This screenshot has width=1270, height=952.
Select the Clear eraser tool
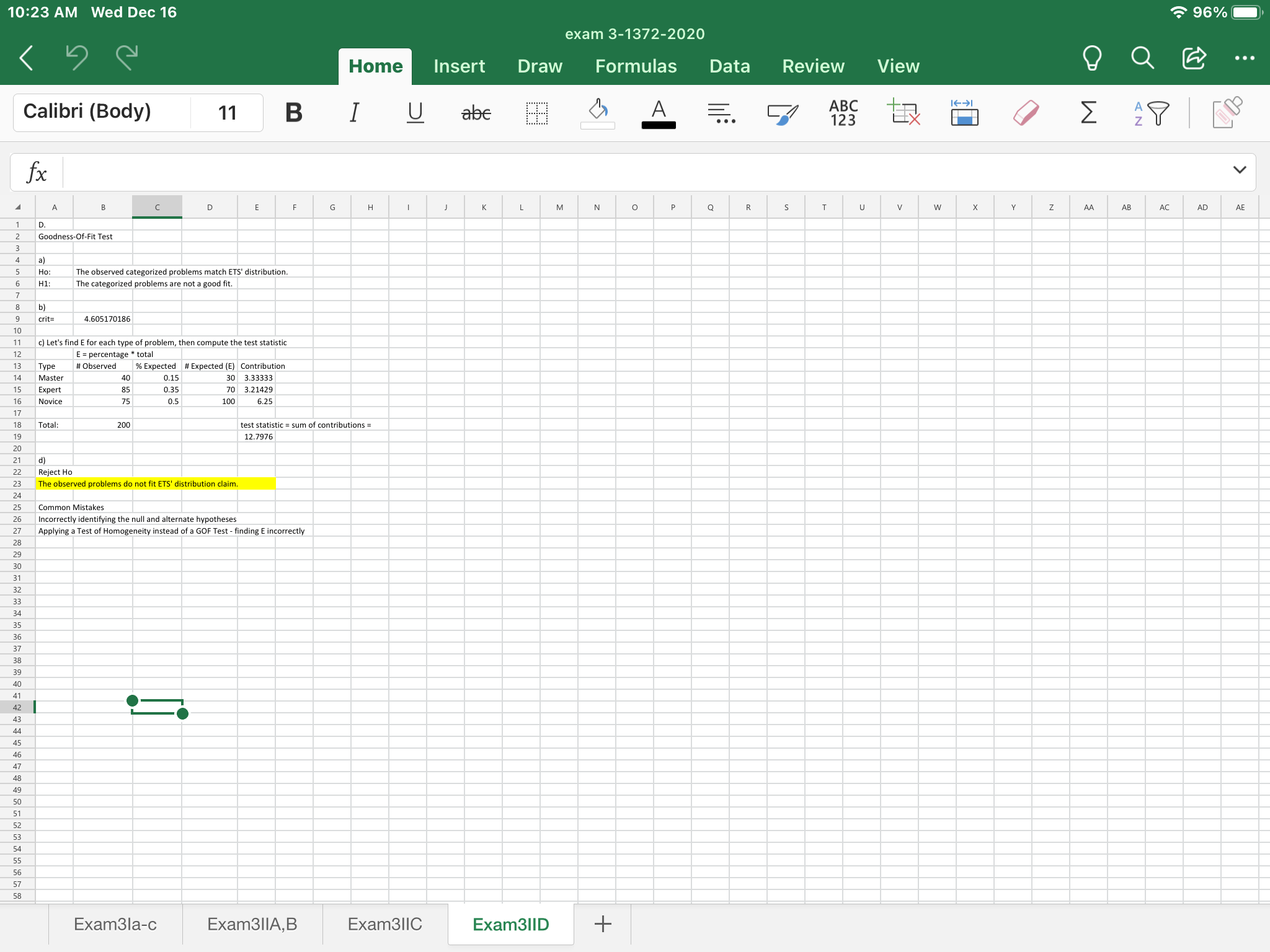tap(1026, 113)
